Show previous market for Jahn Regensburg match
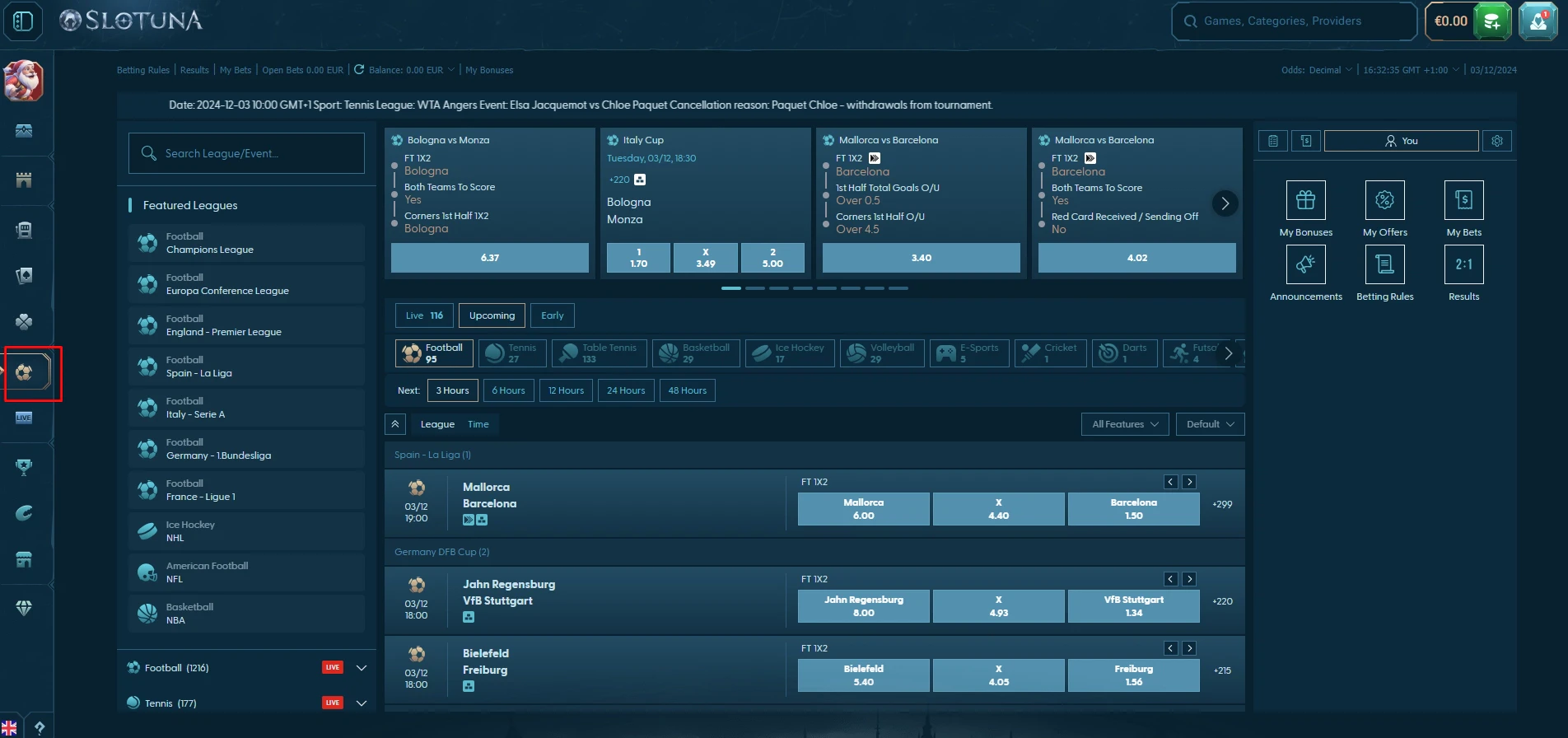 point(1171,579)
